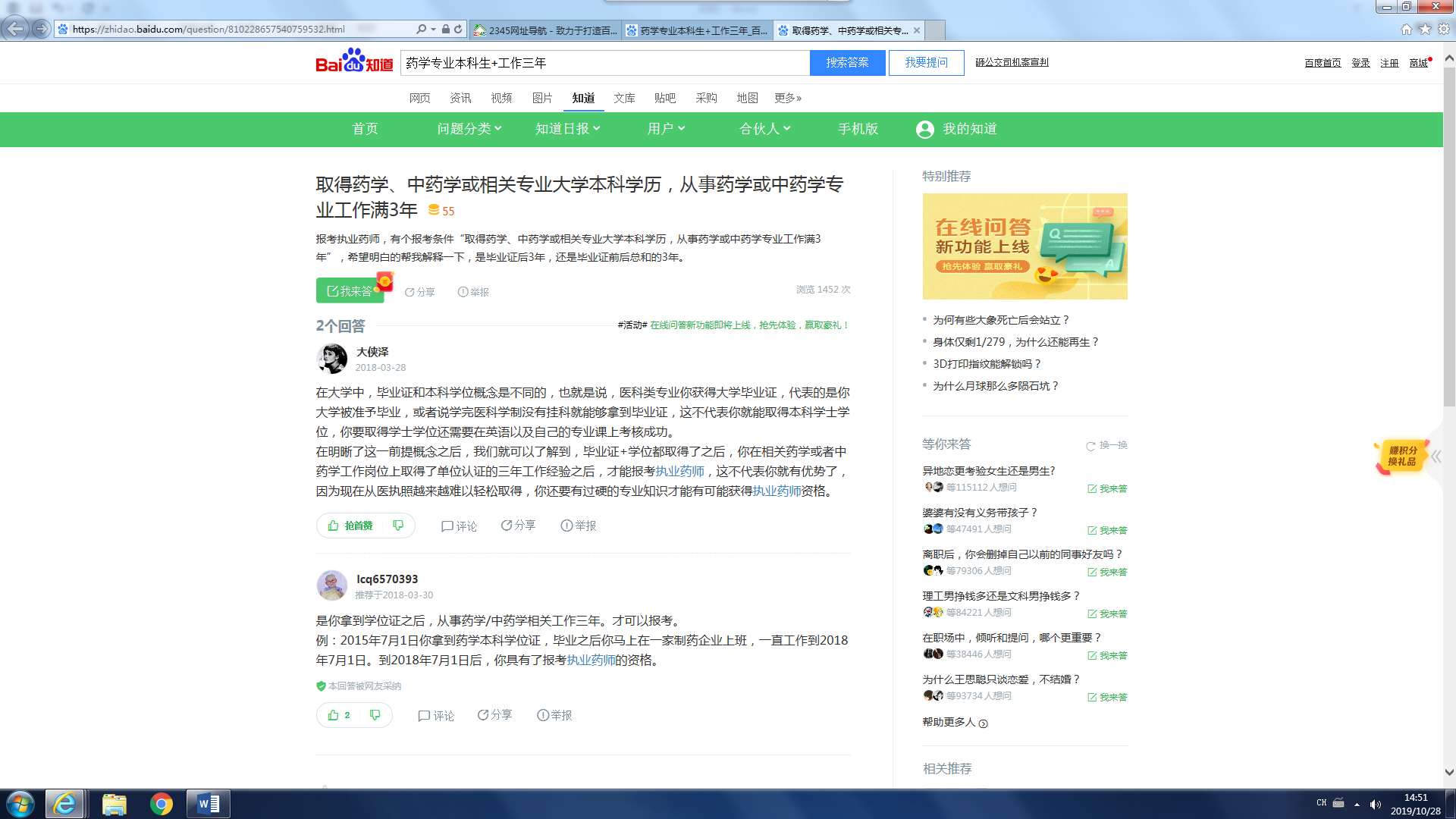Screen dimensions: 1456x819
Task: Switch to the 药学专业本科生+工作三年 browser tab
Action: click(696, 30)
